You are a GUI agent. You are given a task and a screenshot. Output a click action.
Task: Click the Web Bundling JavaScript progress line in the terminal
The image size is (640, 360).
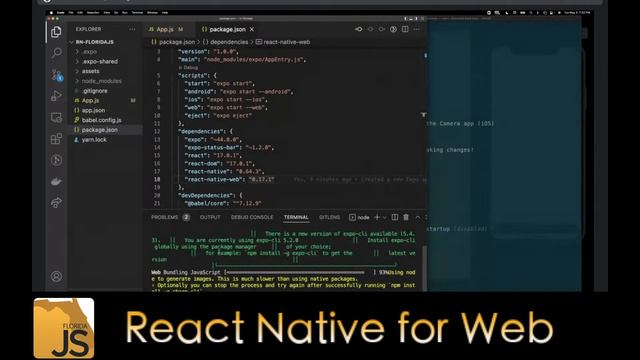coord(283,272)
